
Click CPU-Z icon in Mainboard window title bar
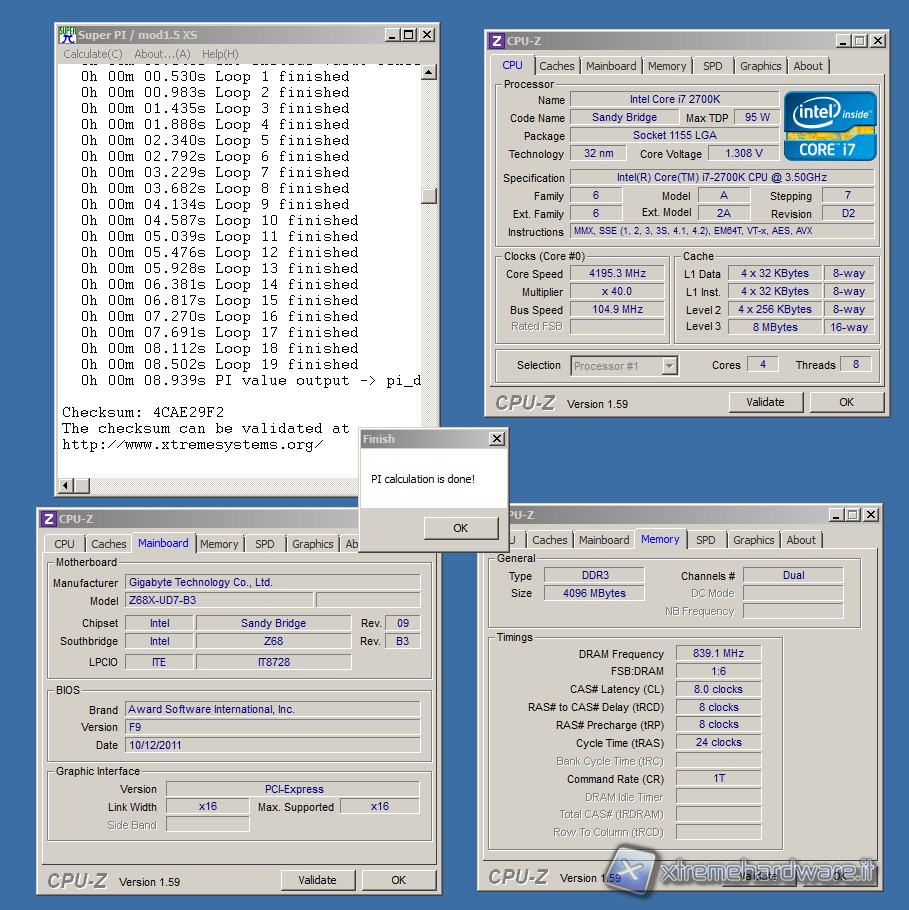point(48,519)
